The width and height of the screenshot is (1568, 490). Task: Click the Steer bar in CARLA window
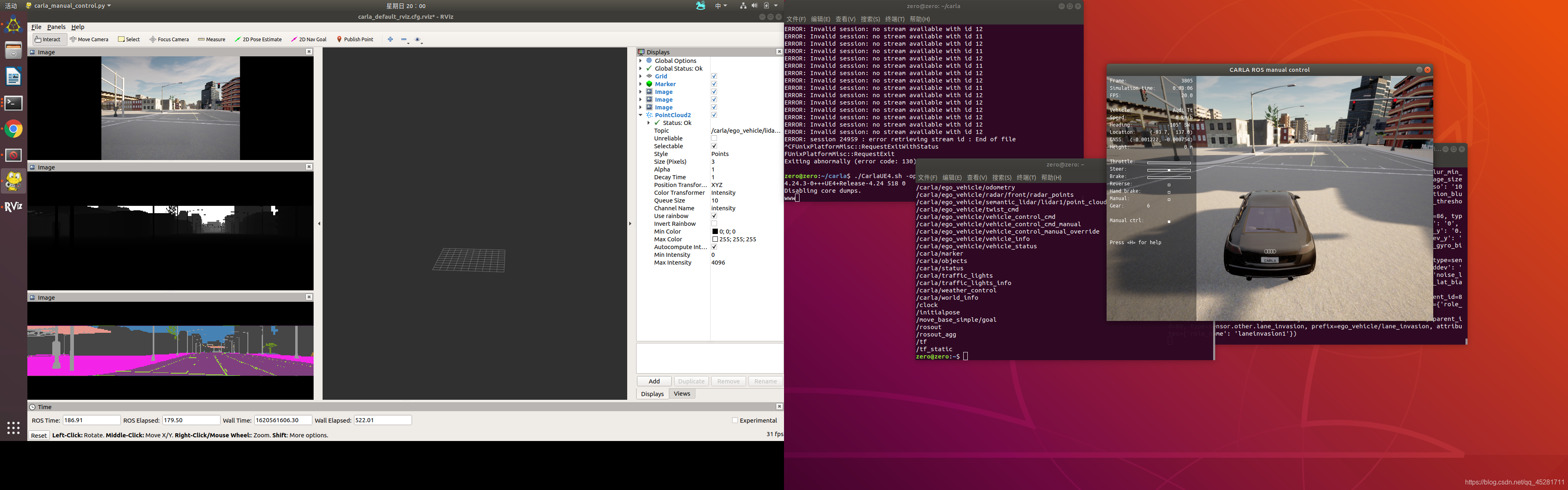coord(1169,170)
